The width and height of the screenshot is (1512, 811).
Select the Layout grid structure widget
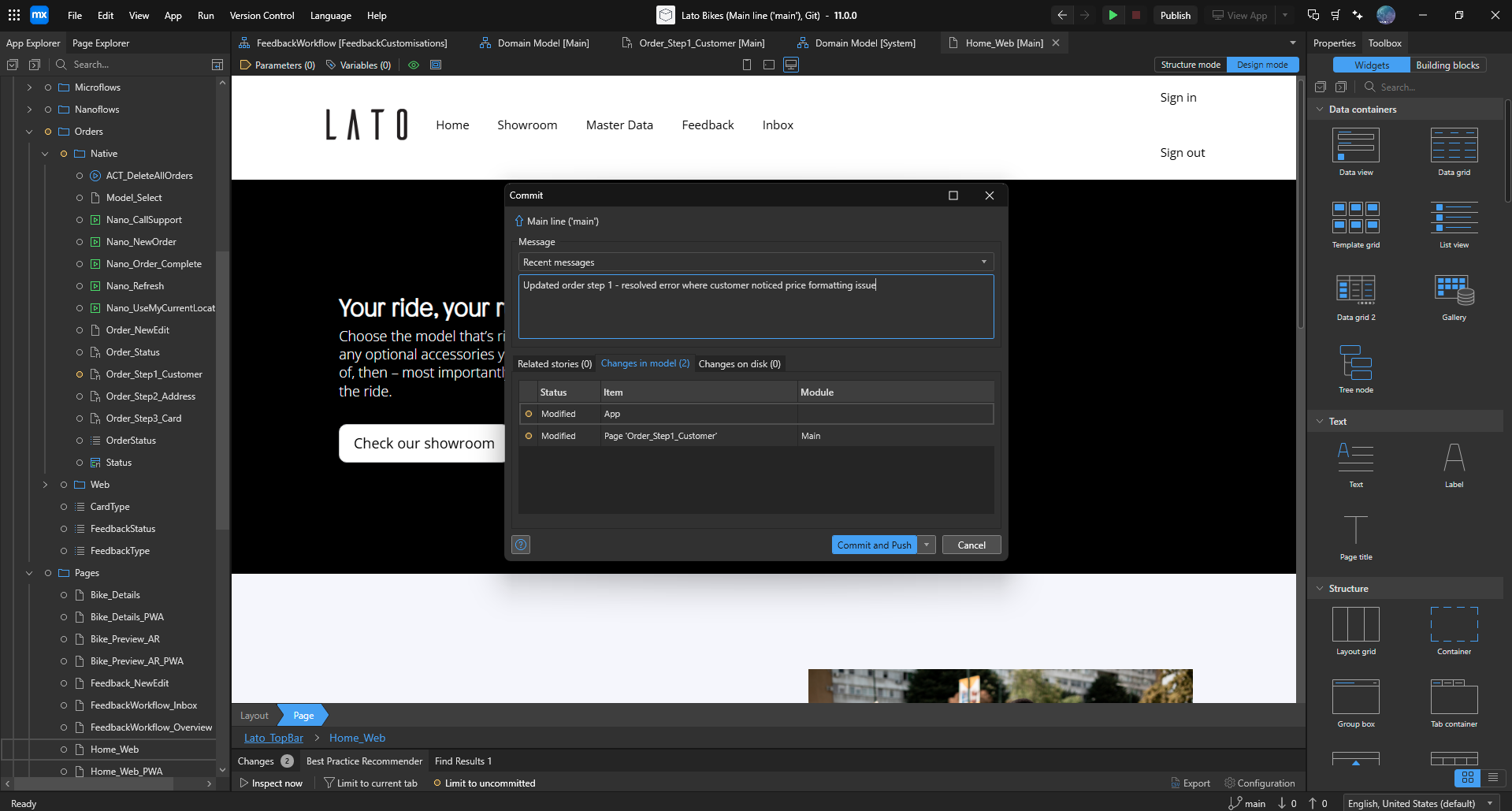pos(1355,625)
